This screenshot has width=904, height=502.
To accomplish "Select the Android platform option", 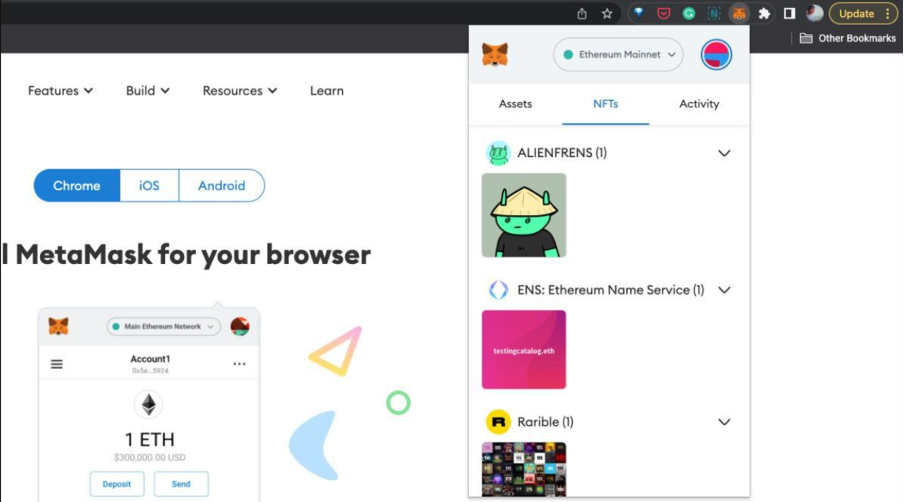I will 221,186.
